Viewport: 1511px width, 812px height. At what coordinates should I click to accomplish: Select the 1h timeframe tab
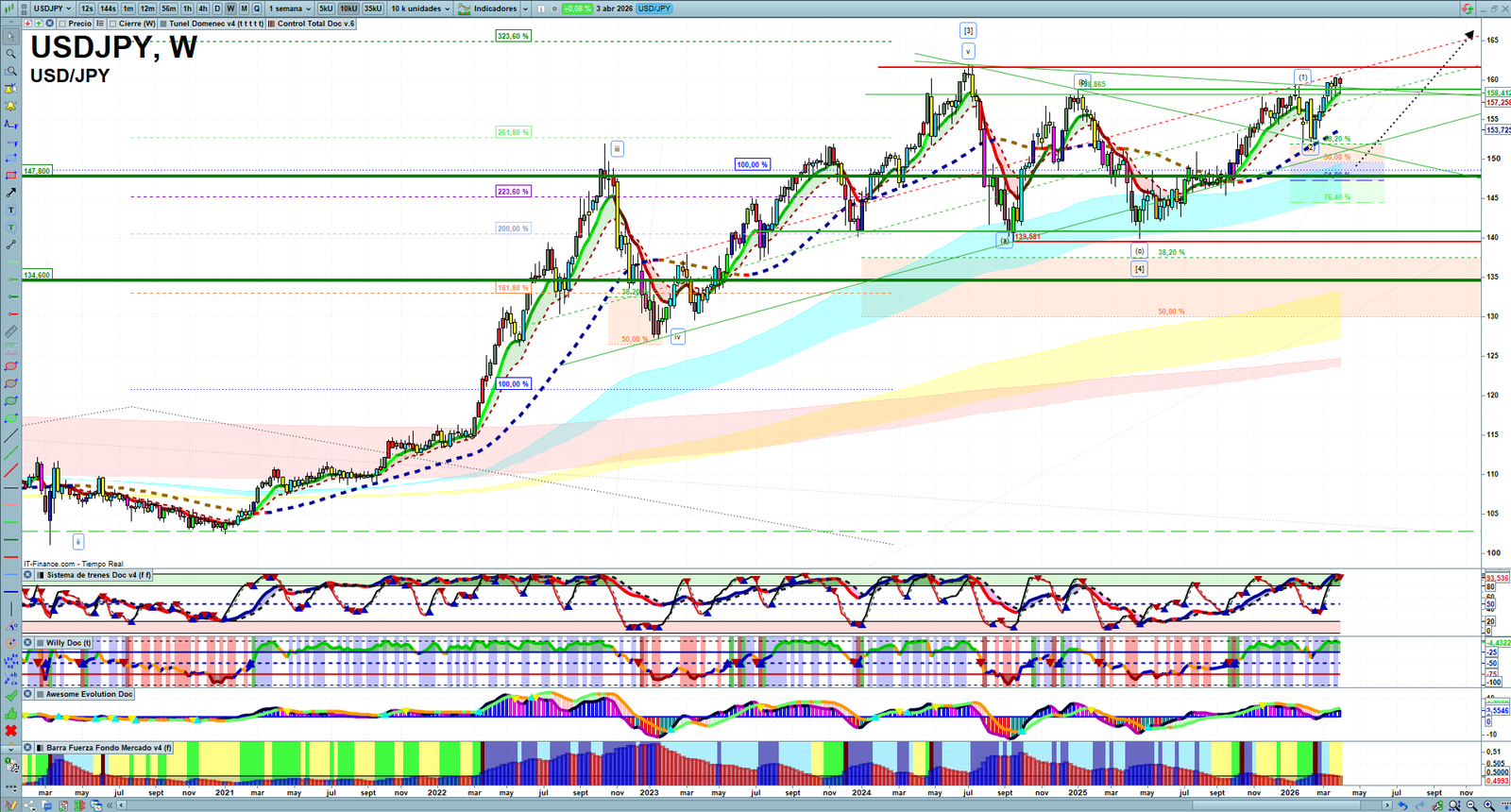[188, 8]
